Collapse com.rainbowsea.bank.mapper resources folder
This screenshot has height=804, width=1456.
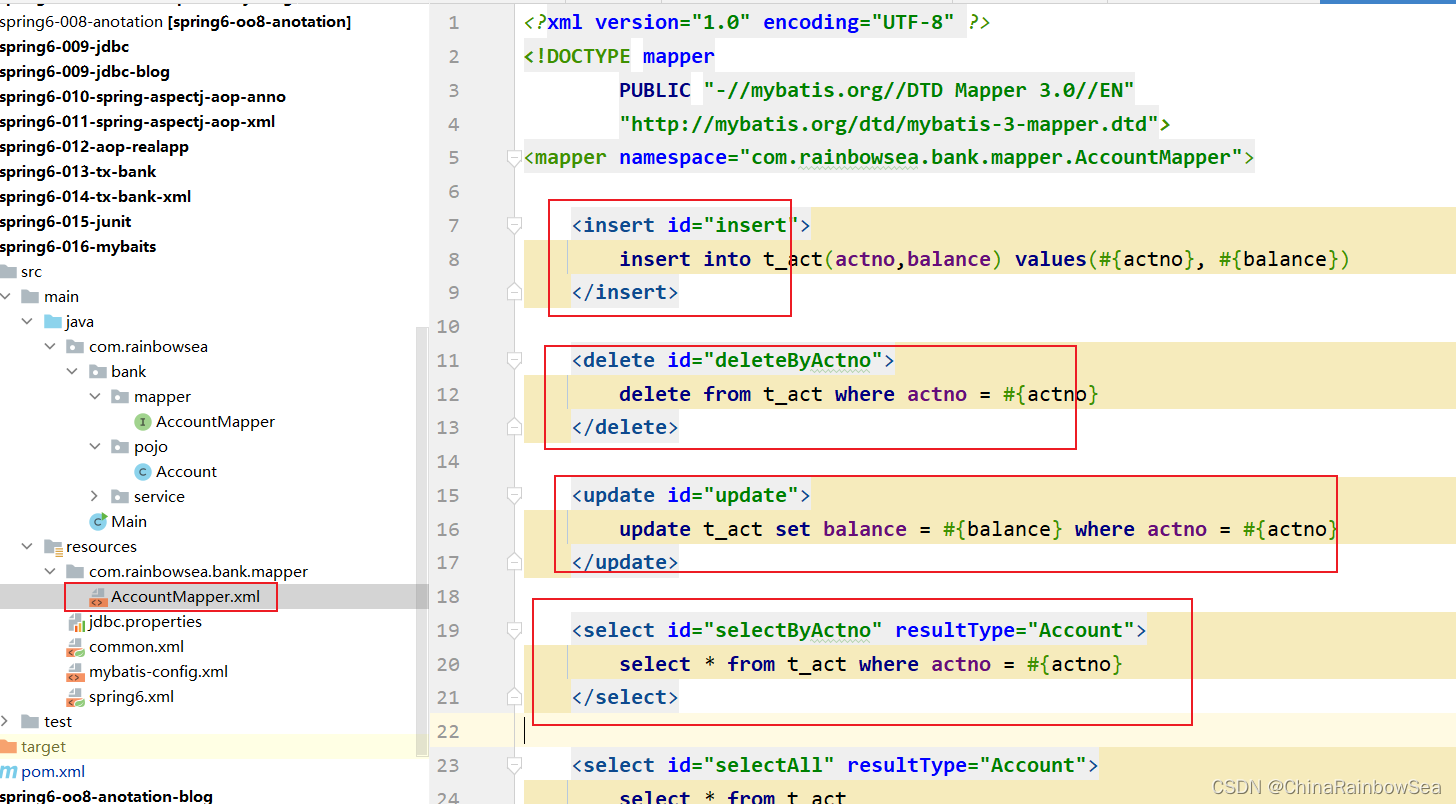click(50, 572)
